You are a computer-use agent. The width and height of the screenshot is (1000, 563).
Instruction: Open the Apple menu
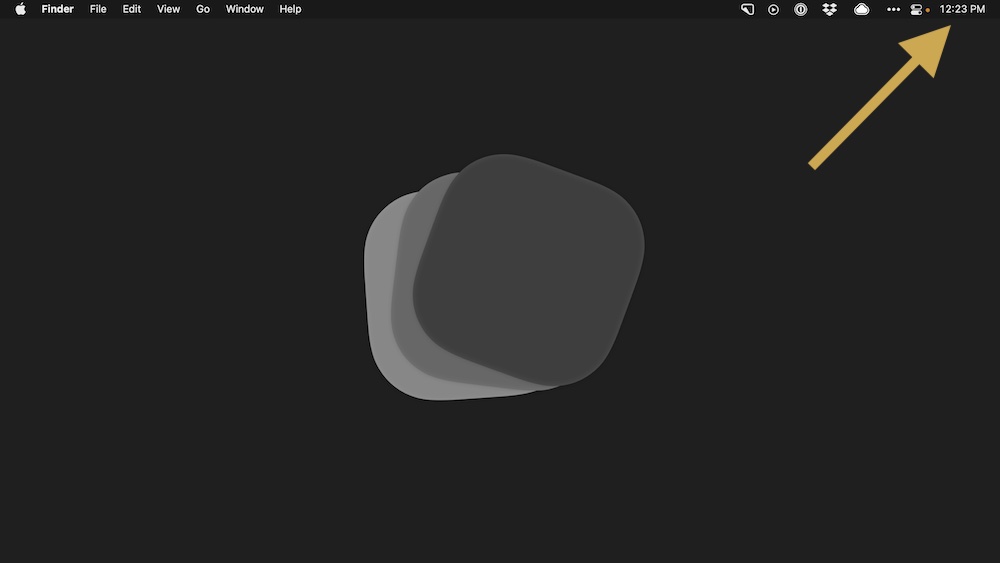[20, 9]
